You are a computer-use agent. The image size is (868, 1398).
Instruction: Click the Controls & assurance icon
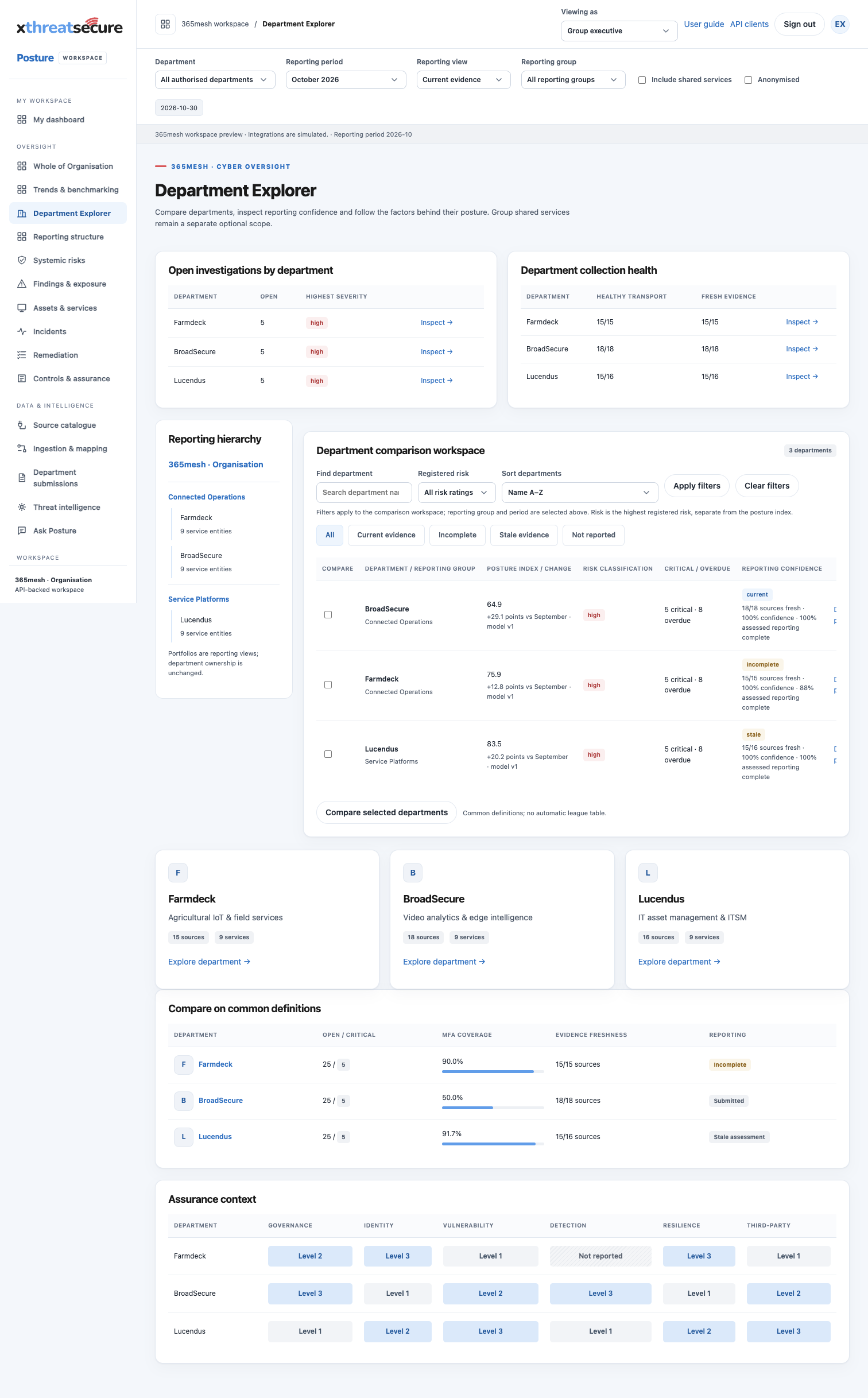(22, 378)
